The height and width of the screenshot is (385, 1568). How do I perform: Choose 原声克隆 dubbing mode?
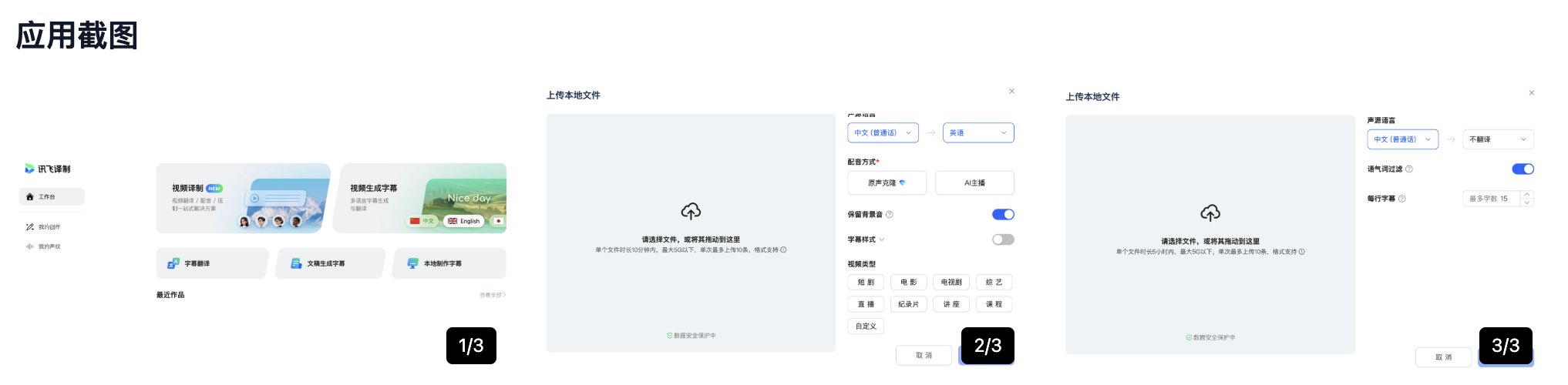[887, 183]
